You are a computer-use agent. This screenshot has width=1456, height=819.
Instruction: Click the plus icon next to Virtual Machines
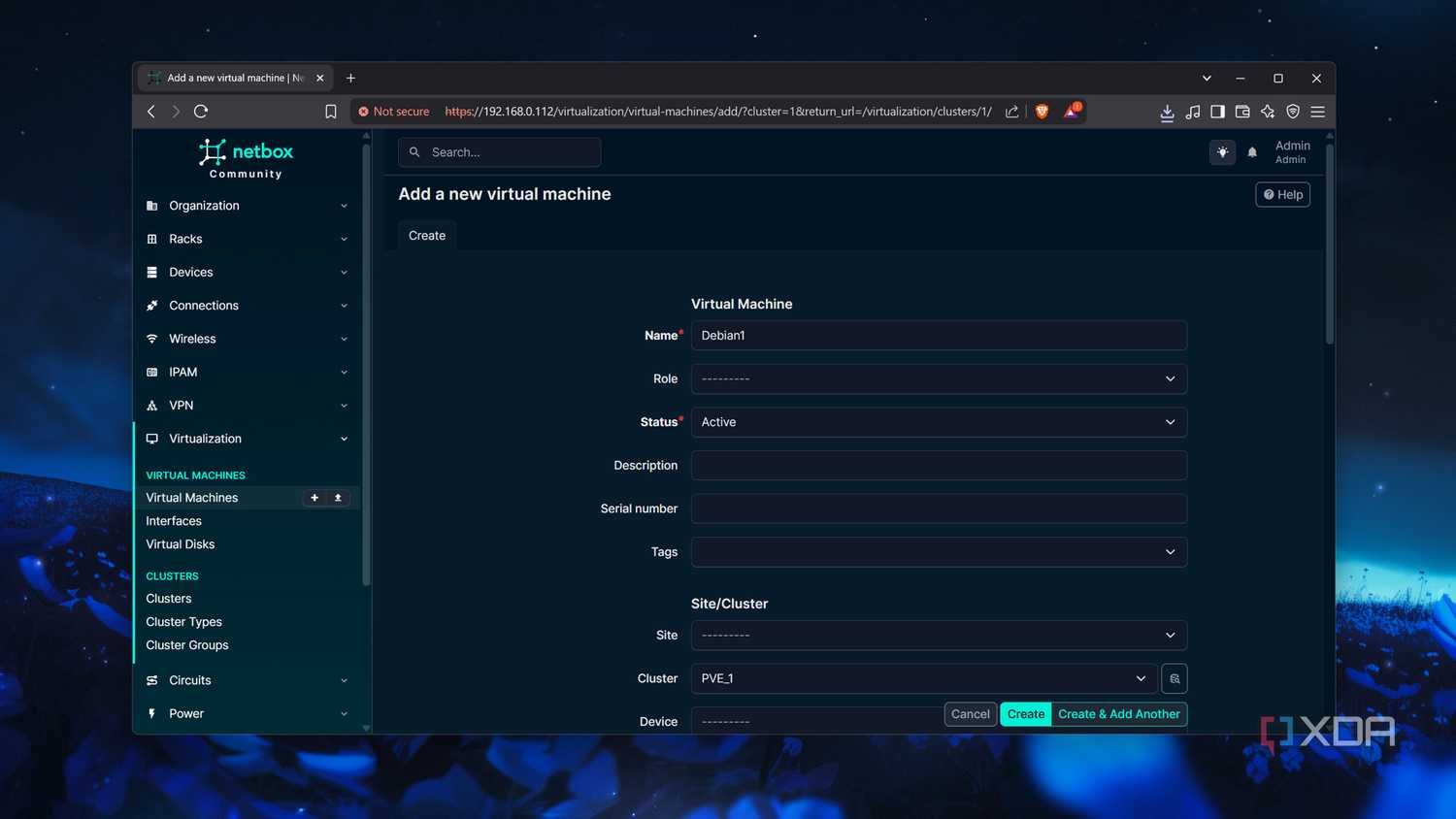click(314, 497)
